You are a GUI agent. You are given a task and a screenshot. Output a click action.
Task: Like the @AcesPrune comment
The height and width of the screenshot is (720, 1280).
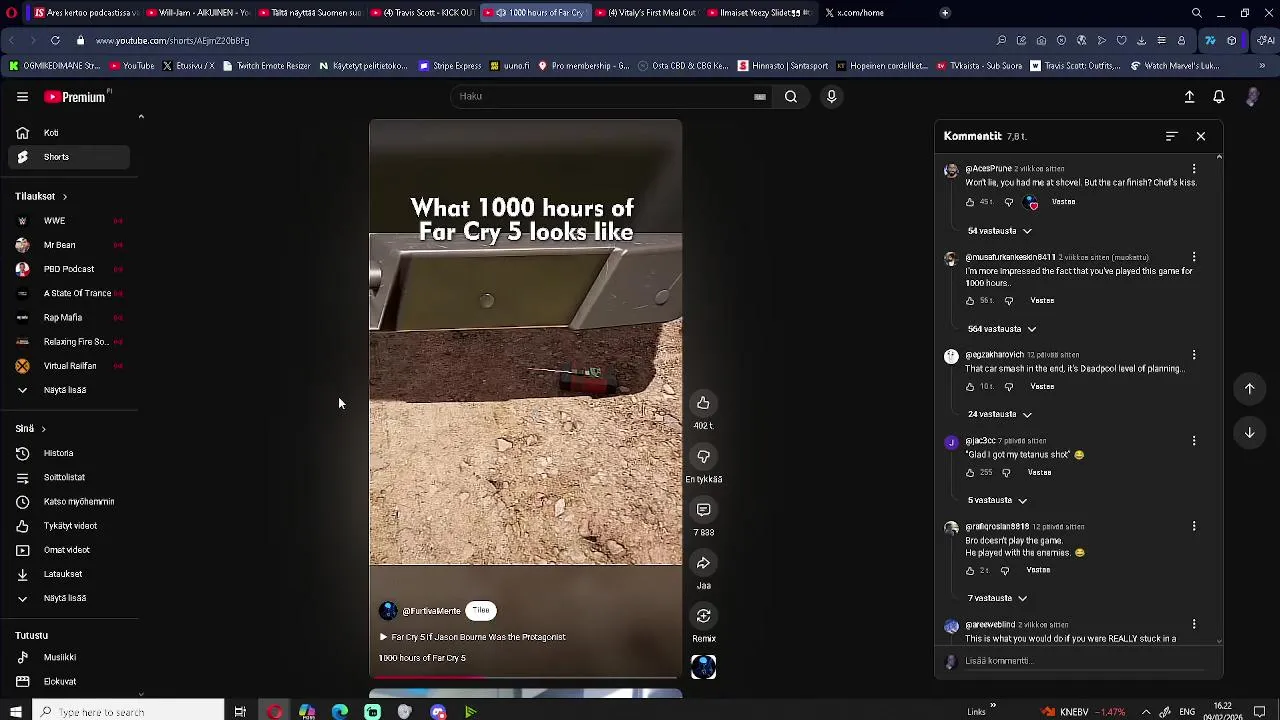[970, 202]
